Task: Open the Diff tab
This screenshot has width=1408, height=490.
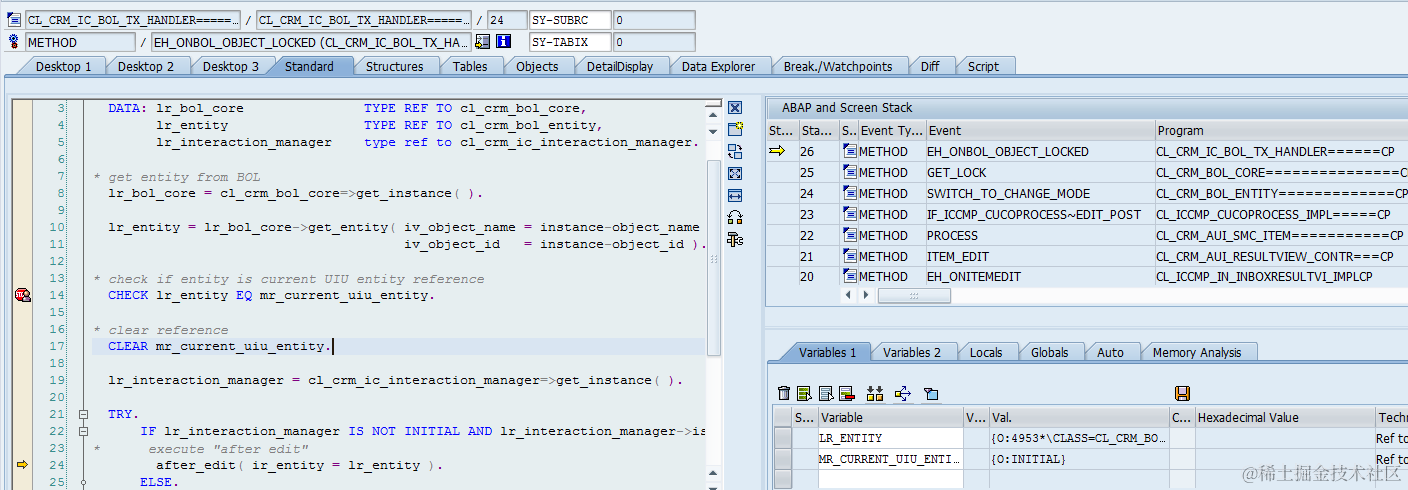Action: 930,66
